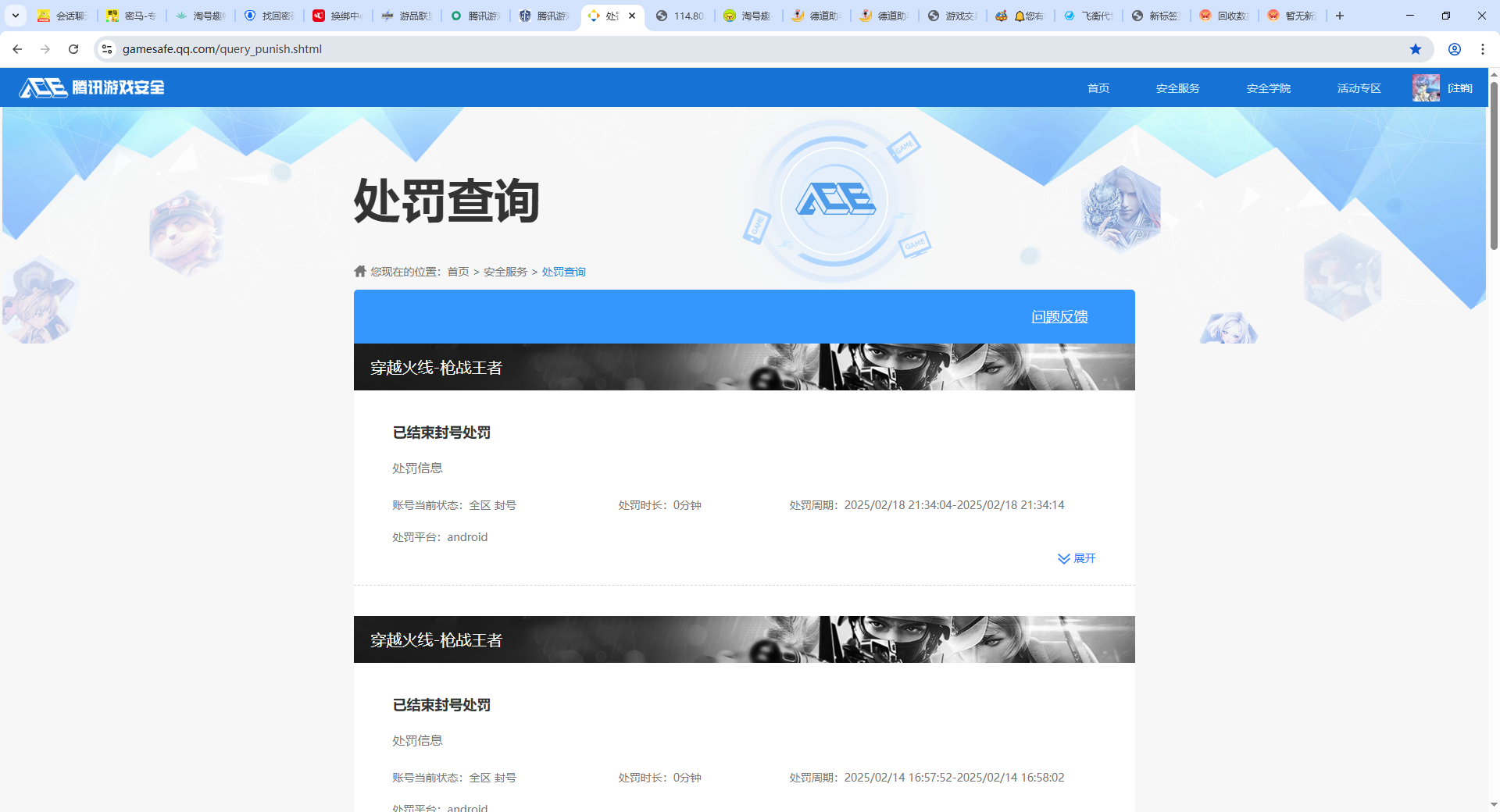The width and height of the screenshot is (1500, 812).
Task: Open a new tab with the plus button
Action: click(1339, 16)
